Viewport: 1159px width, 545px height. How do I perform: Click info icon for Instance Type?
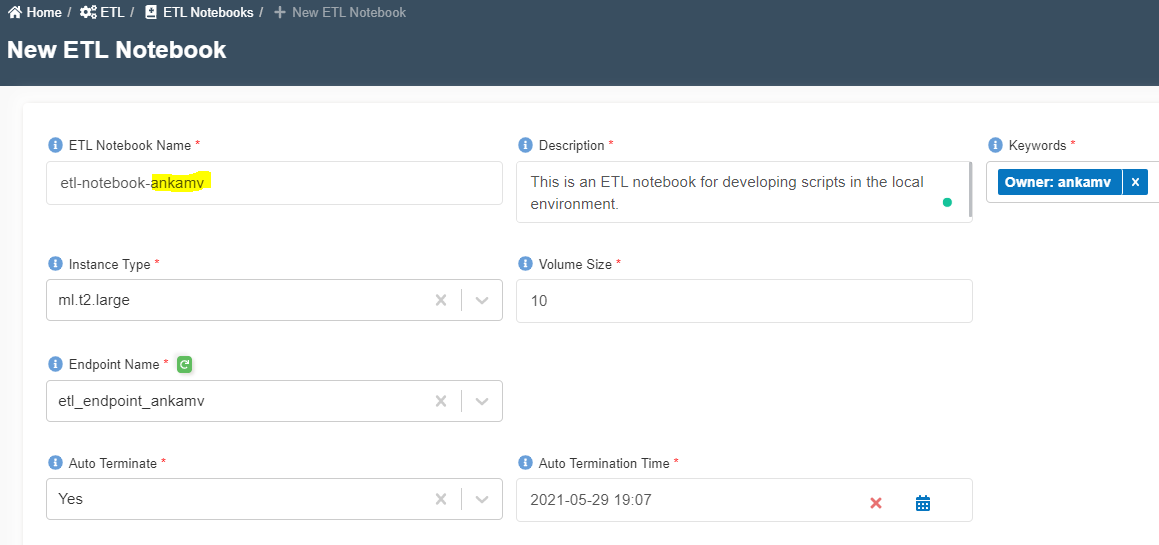(55, 264)
